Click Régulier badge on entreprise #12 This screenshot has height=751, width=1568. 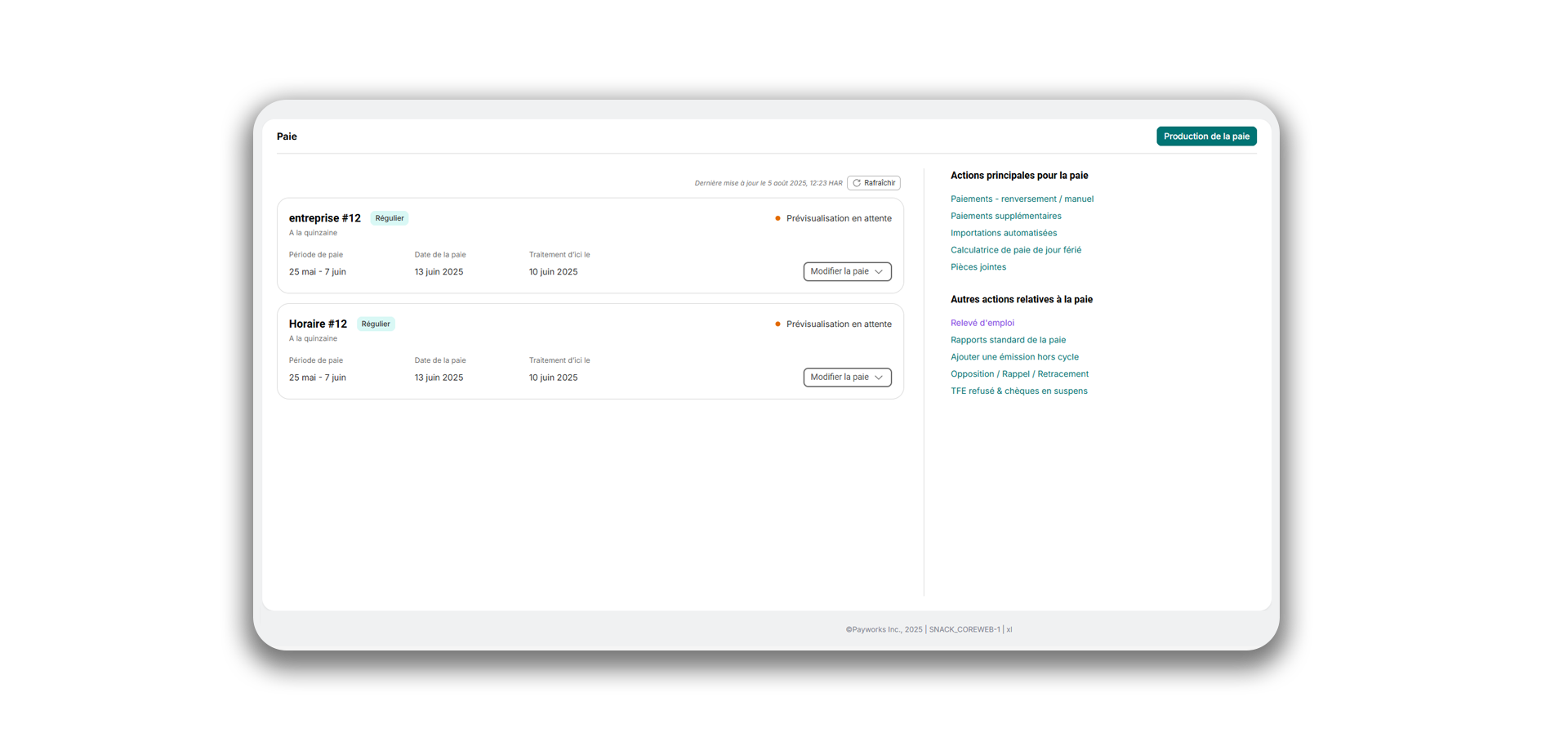(x=390, y=218)
